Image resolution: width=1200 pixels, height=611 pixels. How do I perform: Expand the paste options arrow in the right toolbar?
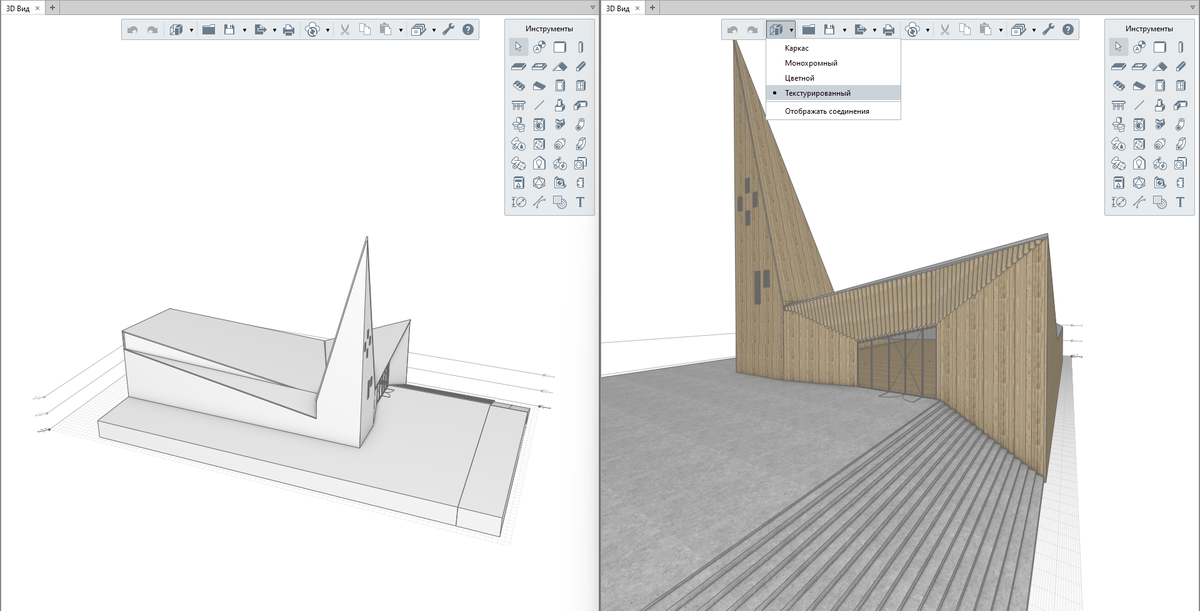click(1001, 30)
